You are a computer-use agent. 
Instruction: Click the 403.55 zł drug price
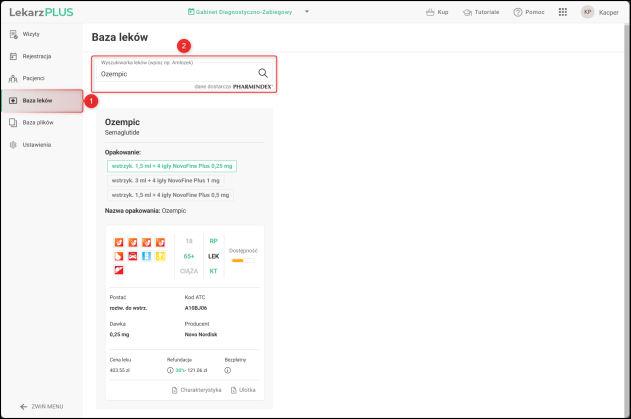coord(120,370)
